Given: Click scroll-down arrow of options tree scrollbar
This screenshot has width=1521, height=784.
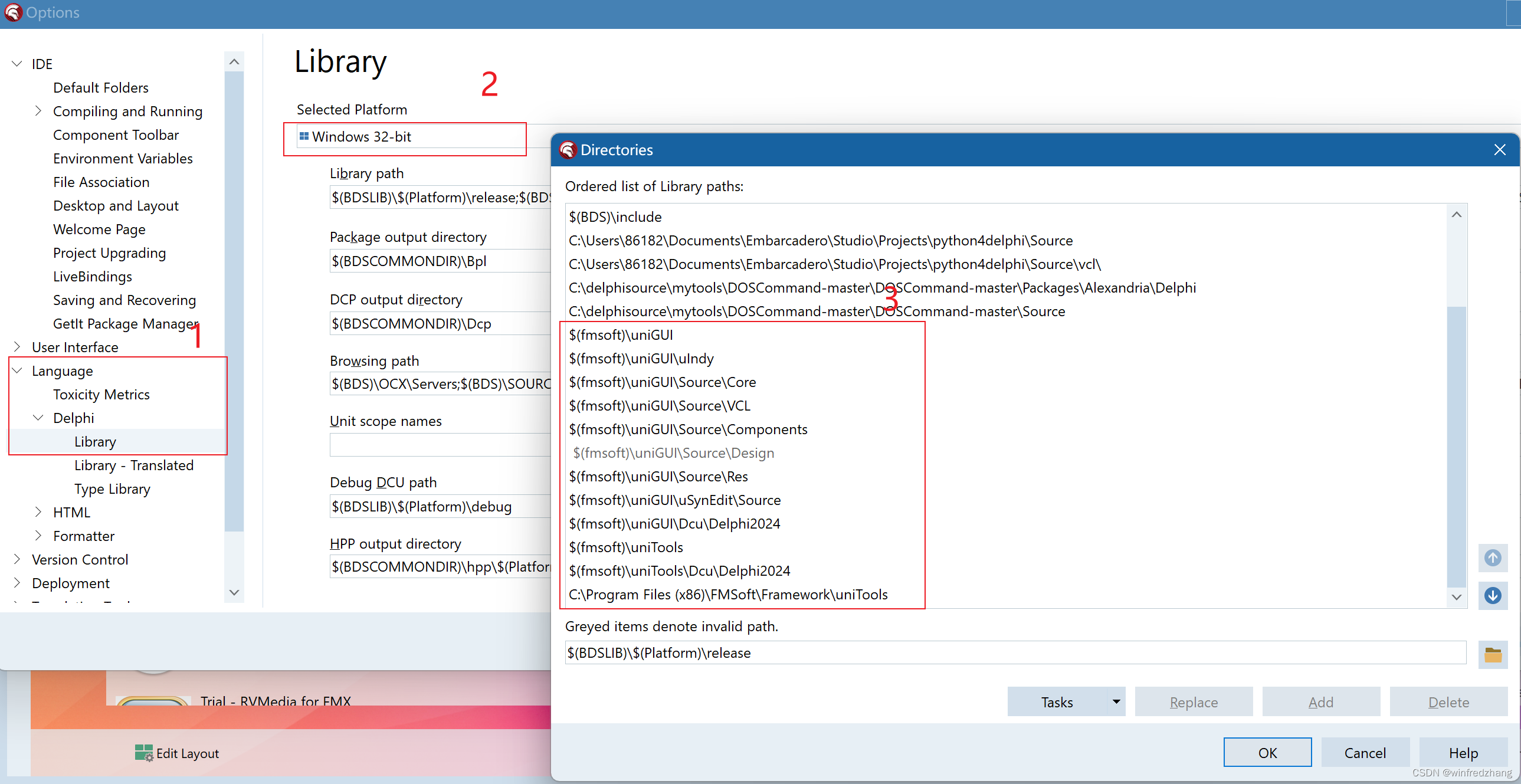Looking at the screenshot, I should click(x=234, y=592).
